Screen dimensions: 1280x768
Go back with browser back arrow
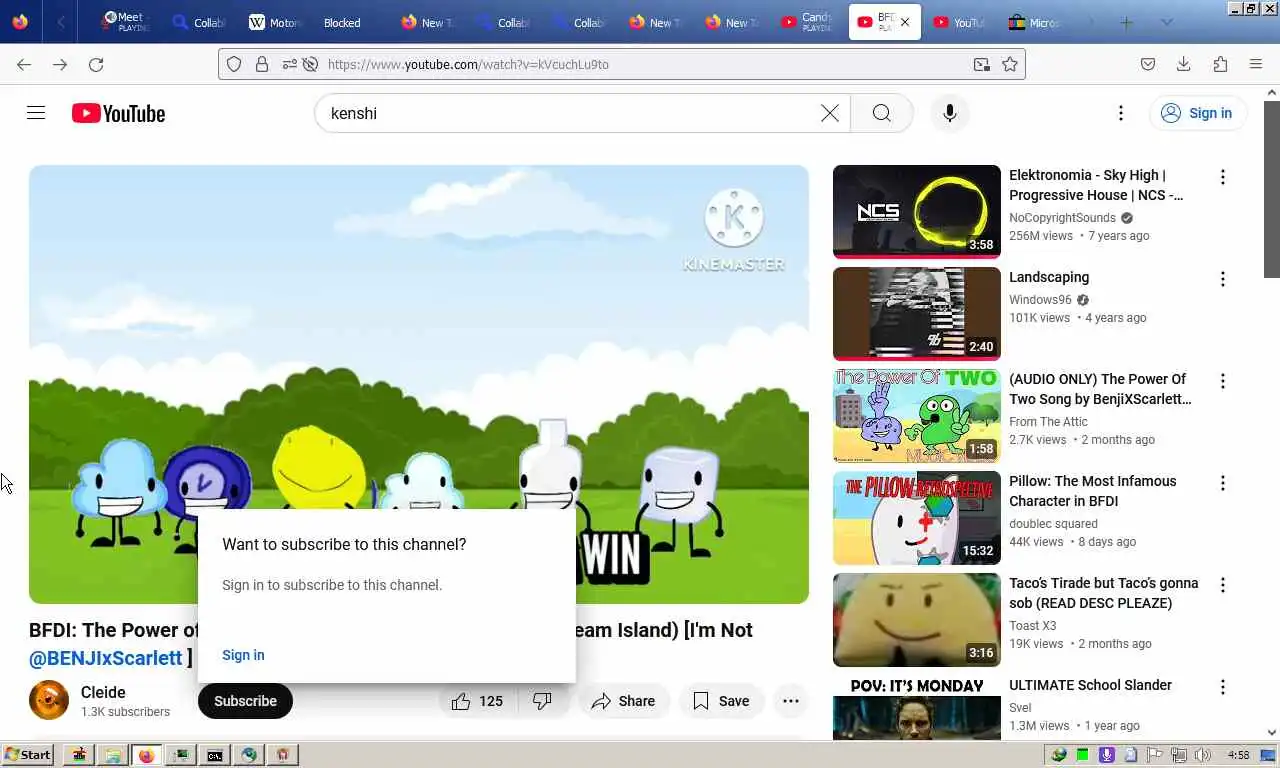click(x=24, y=64)
